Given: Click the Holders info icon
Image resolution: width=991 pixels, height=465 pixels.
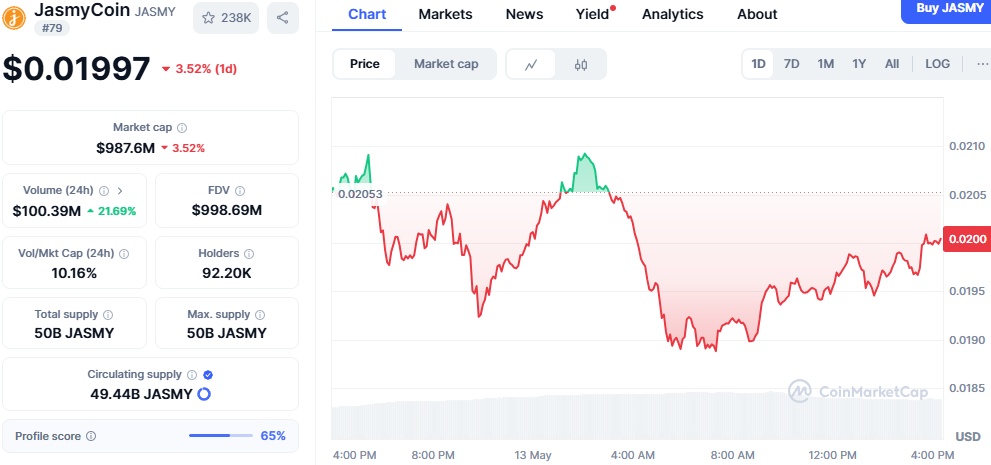Looking at the screenshot, I should click(x=249, y=254).
